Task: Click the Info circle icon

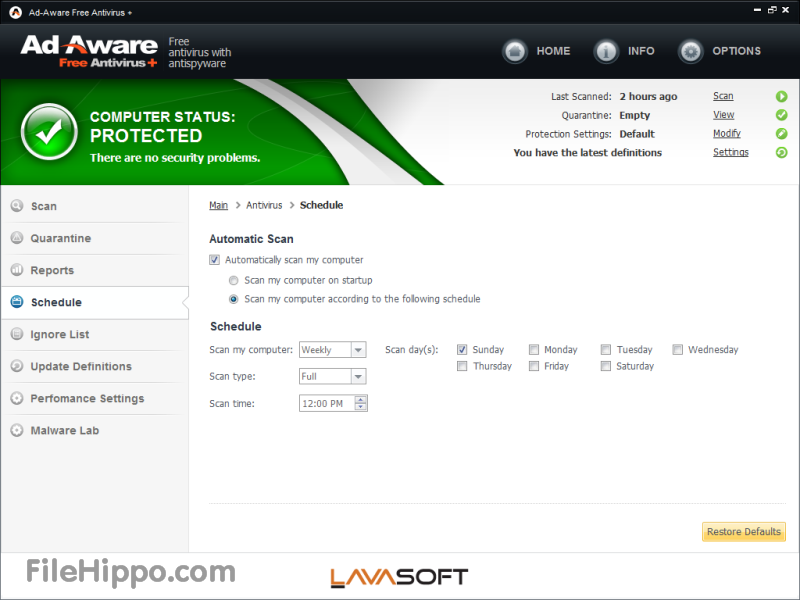Action: click(x=606, y=52)
